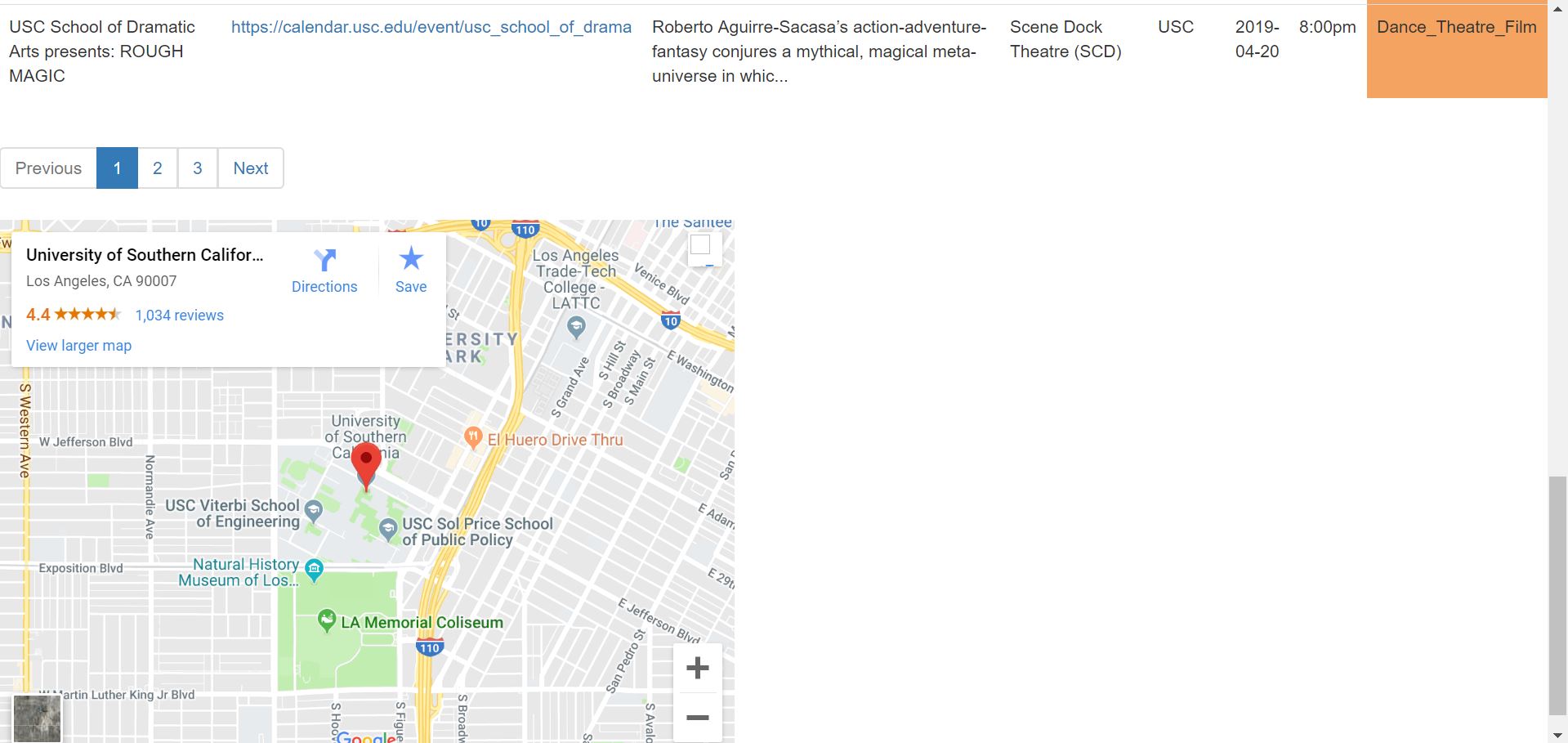Click USC Sol Price School pin
The height and width of the screenshot is (743, 1568).
point(389,530)
